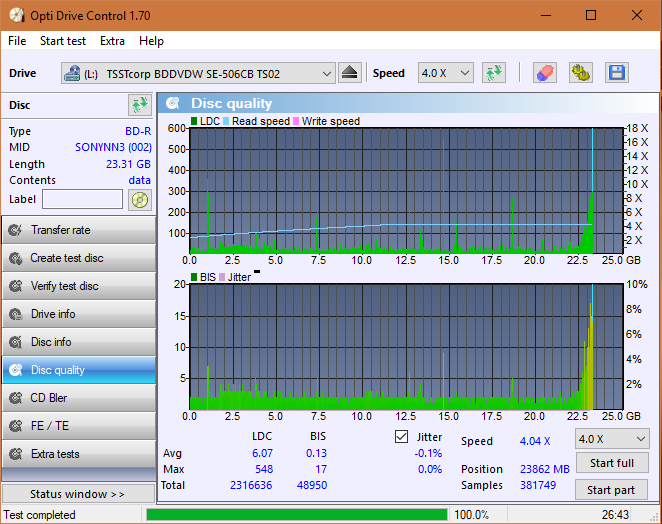Click the refresh speed icon beside Speed dropdown
The height and width of the screenshot is (524, 662).
pyautogui.click(x=494, y=73)
